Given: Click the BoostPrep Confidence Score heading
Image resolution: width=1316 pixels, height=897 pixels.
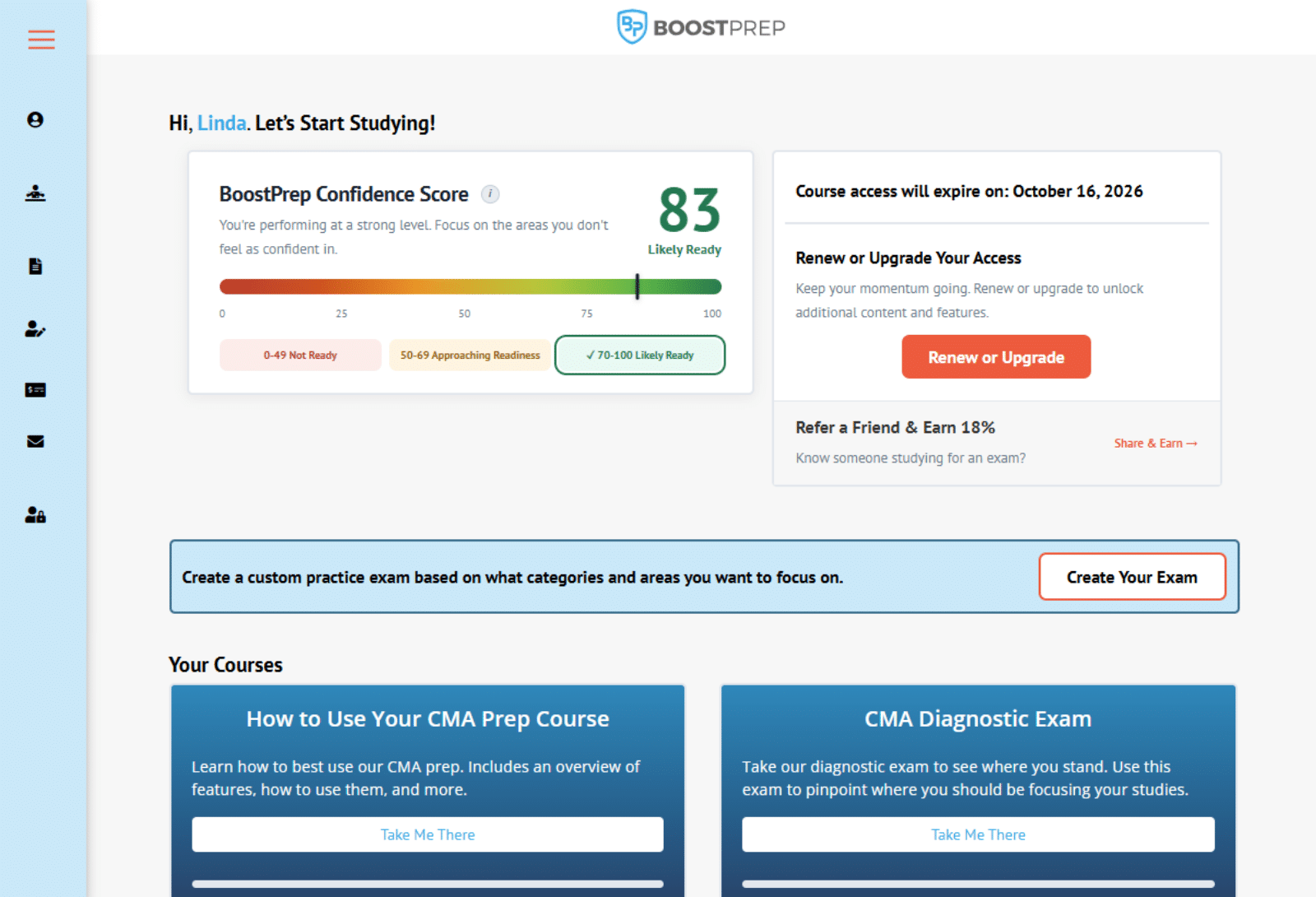Looking at the screenshot, I should point(344,194).
